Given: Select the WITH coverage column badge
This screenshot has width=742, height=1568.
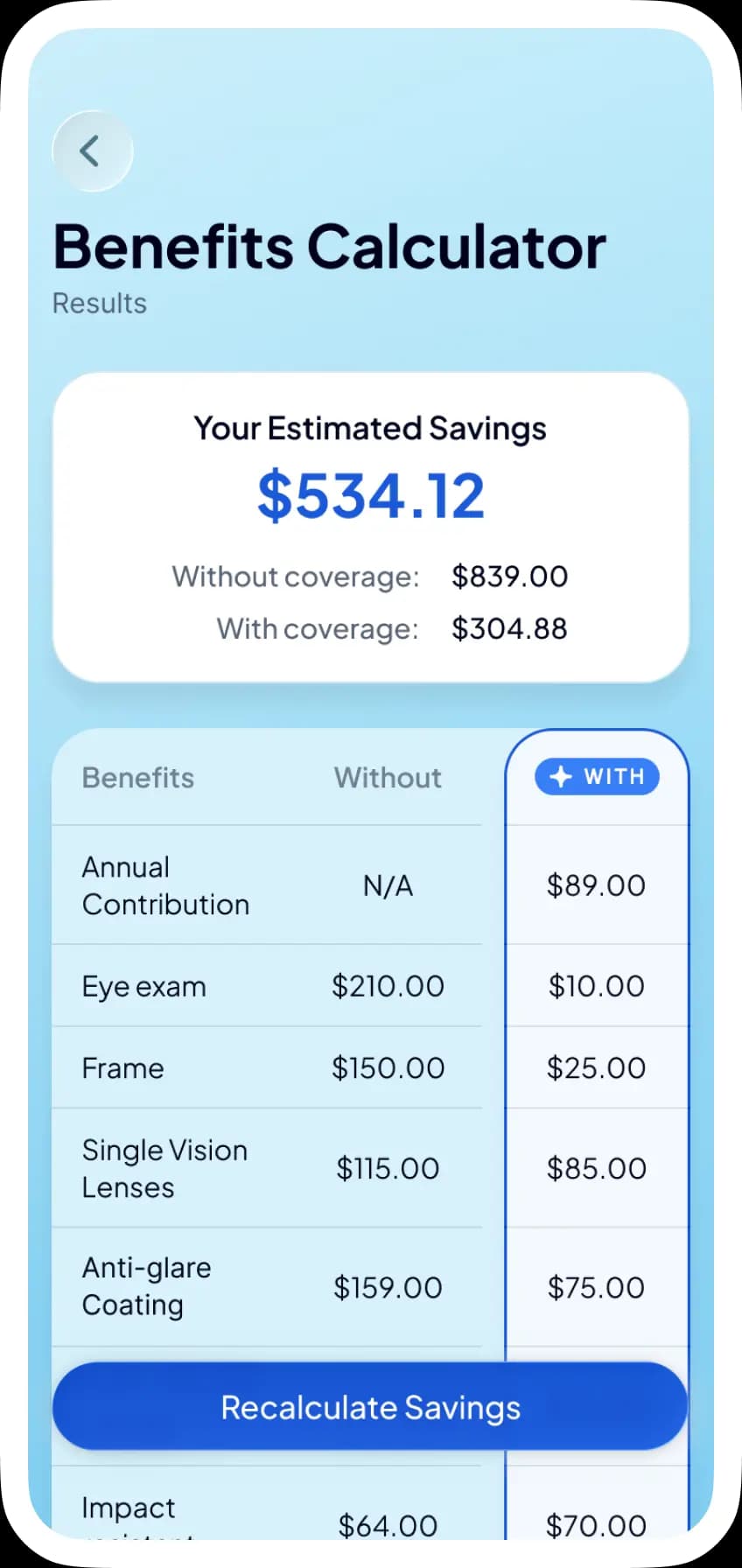Looking at the screenshot, I should (x=597, y=777).
